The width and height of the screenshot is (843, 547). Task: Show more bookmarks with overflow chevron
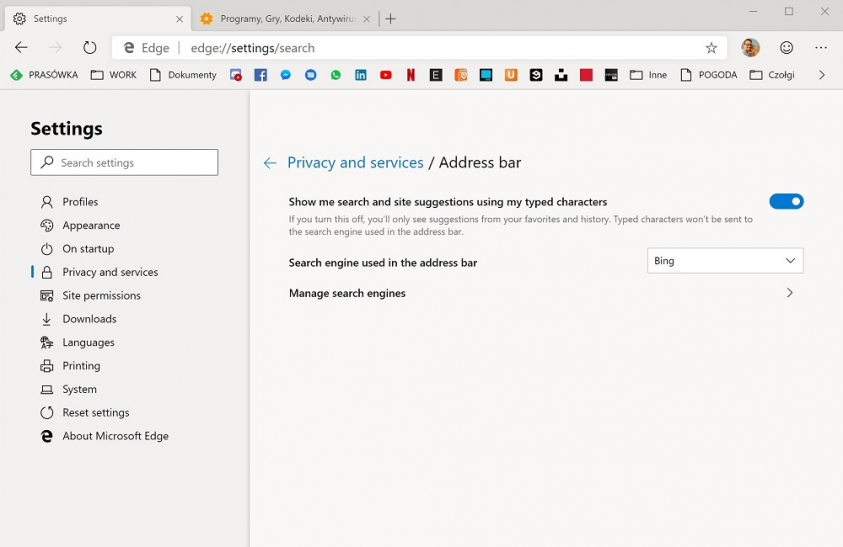[821, 75]
